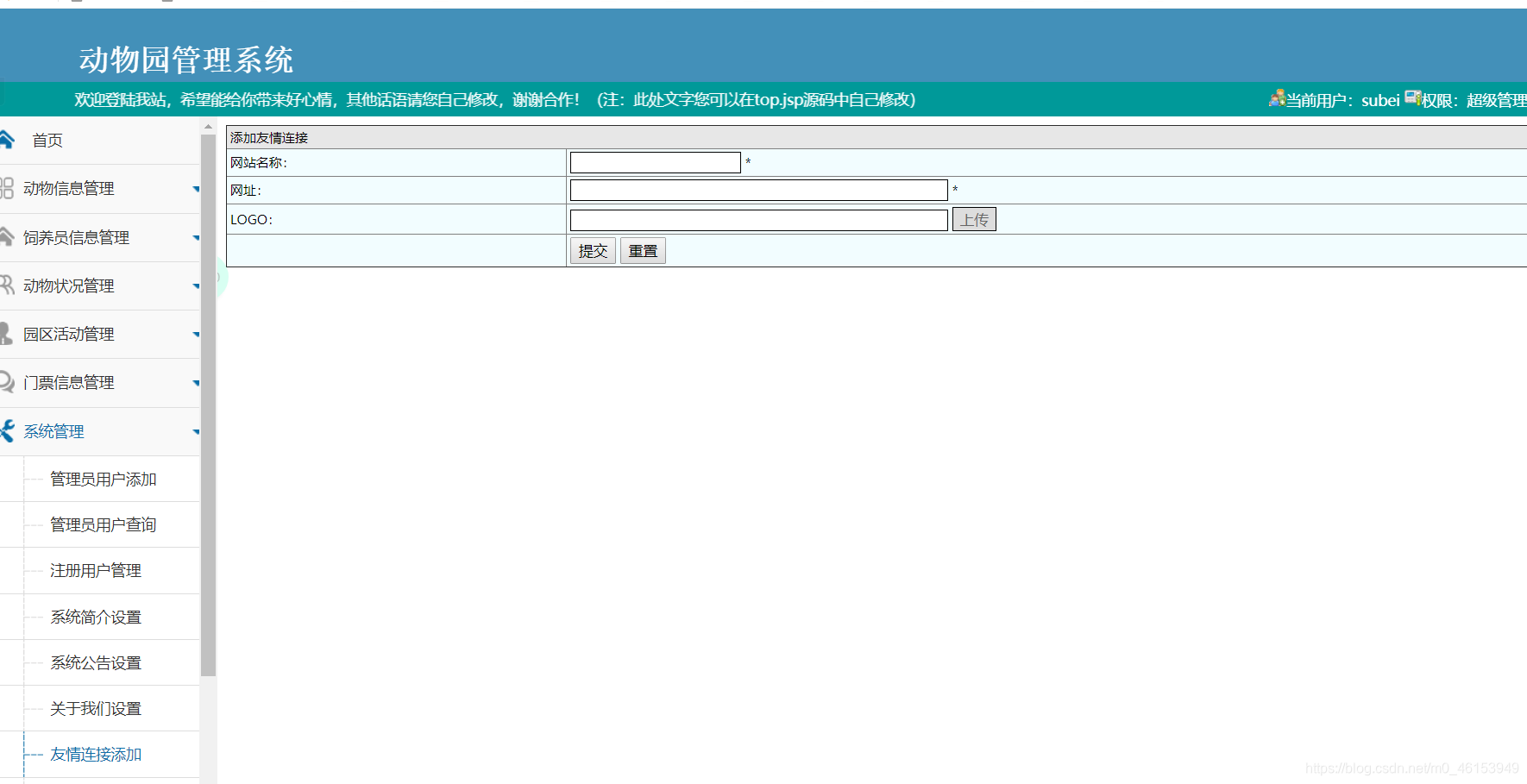Go to 管理员用户查询
The width and height of the screenshot is (1527, 784).
tap(104, 524)
